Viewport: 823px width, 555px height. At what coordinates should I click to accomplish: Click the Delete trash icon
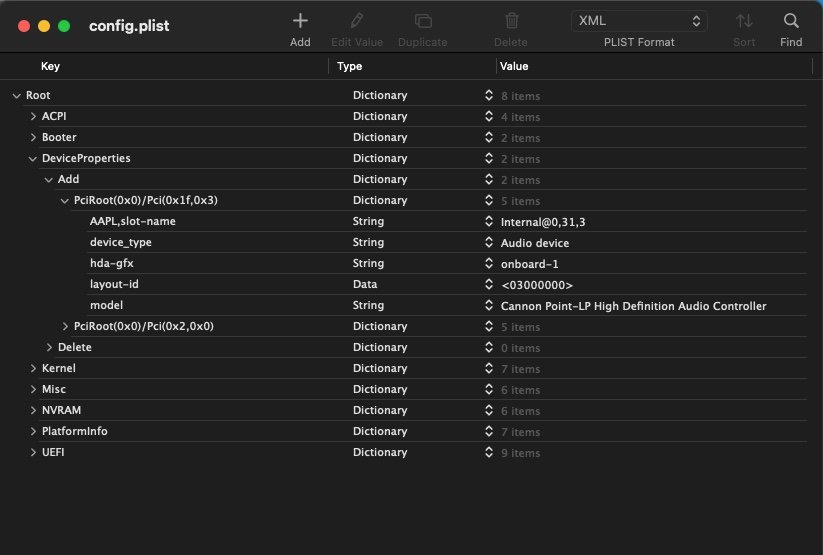point(511,21)
